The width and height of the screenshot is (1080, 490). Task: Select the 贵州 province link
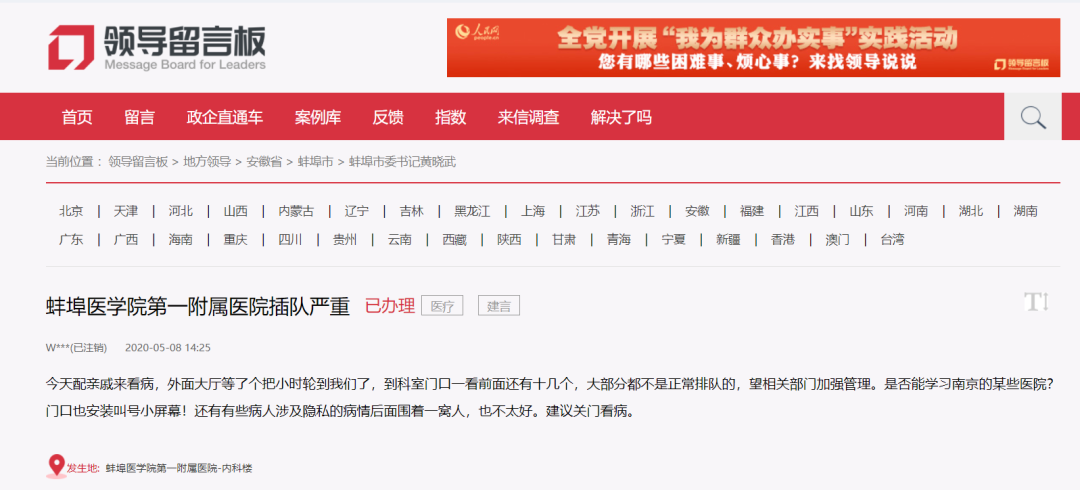(344, 240)
